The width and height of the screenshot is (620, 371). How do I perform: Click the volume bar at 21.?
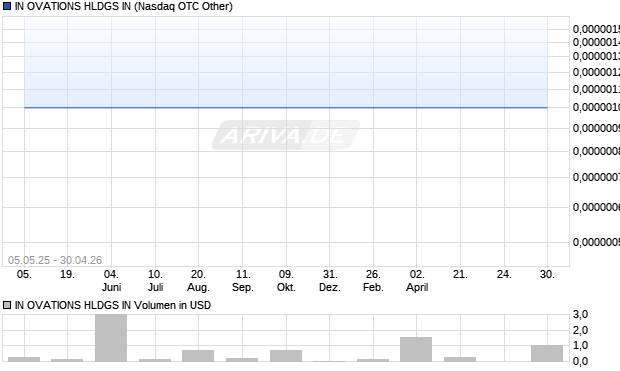pyautogui.click(x=460, y=359)
